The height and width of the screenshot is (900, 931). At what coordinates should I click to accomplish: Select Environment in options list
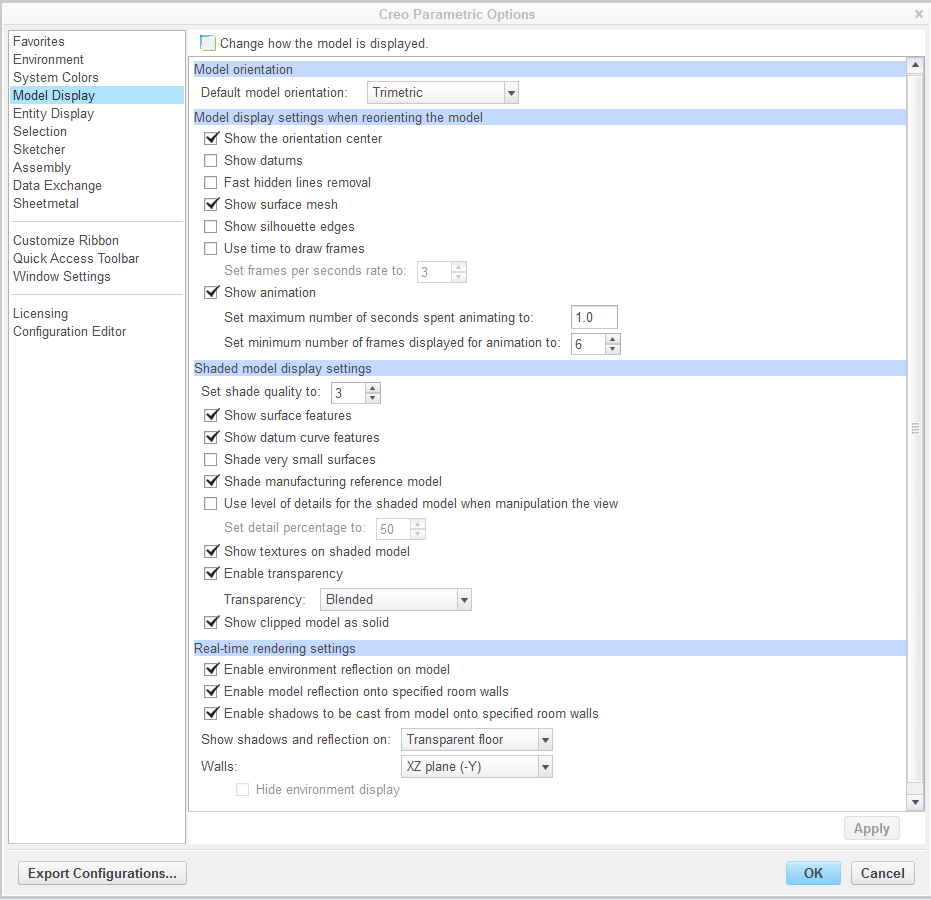tap(48, 59)
